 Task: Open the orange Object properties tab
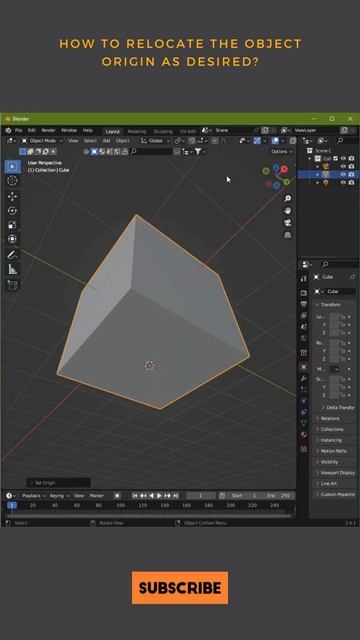(304, 367)
